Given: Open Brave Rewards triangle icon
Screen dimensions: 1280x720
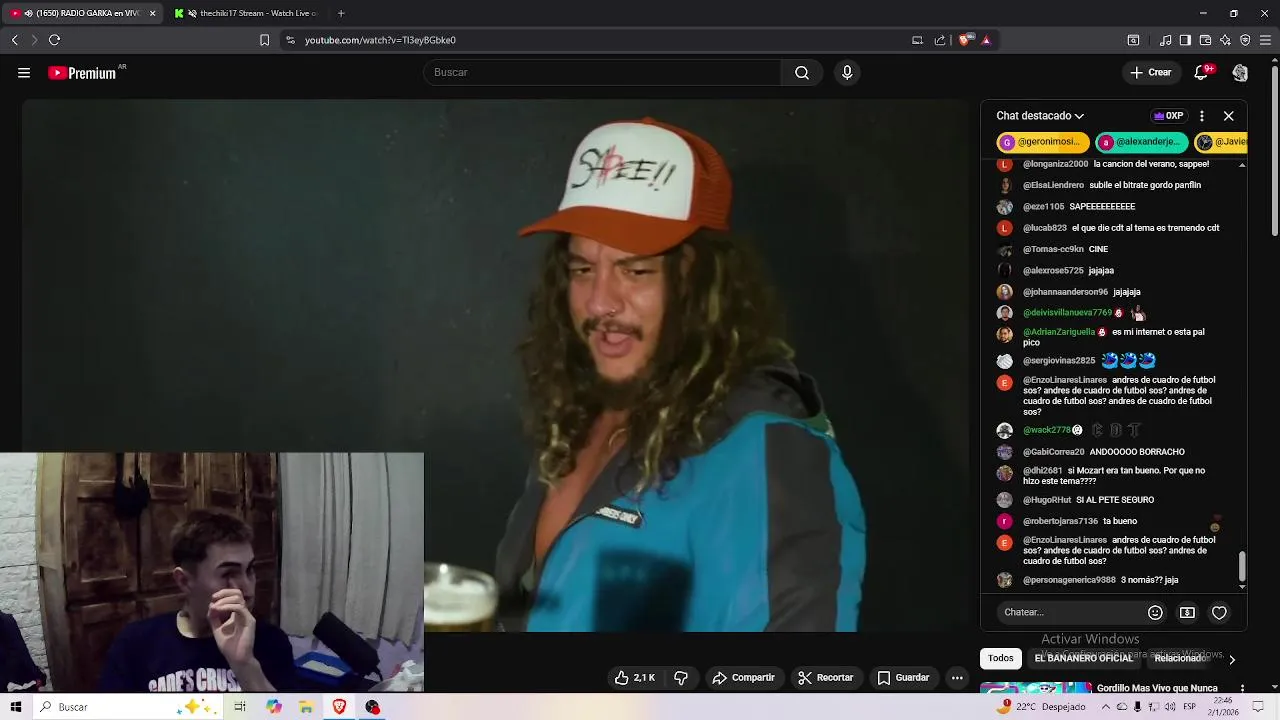Looking at the screenshot, I should pyautogui.click(x=986, y=40).
